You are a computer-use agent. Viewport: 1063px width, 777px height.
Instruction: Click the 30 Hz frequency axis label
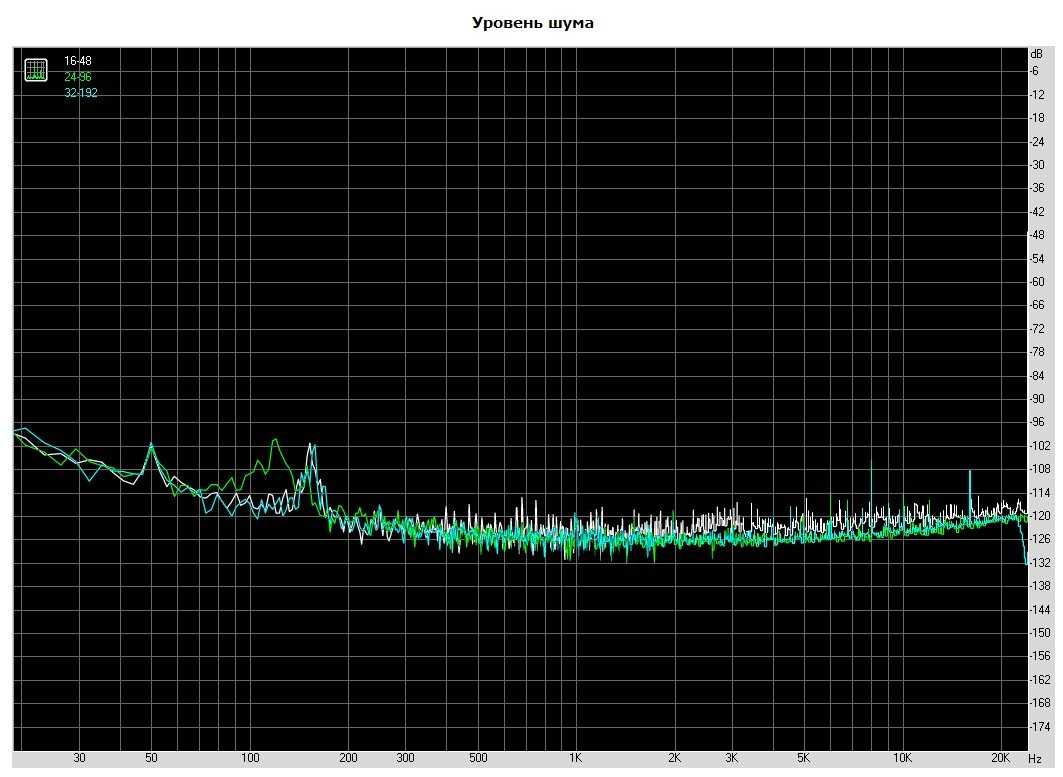click(x=79, y=758)
